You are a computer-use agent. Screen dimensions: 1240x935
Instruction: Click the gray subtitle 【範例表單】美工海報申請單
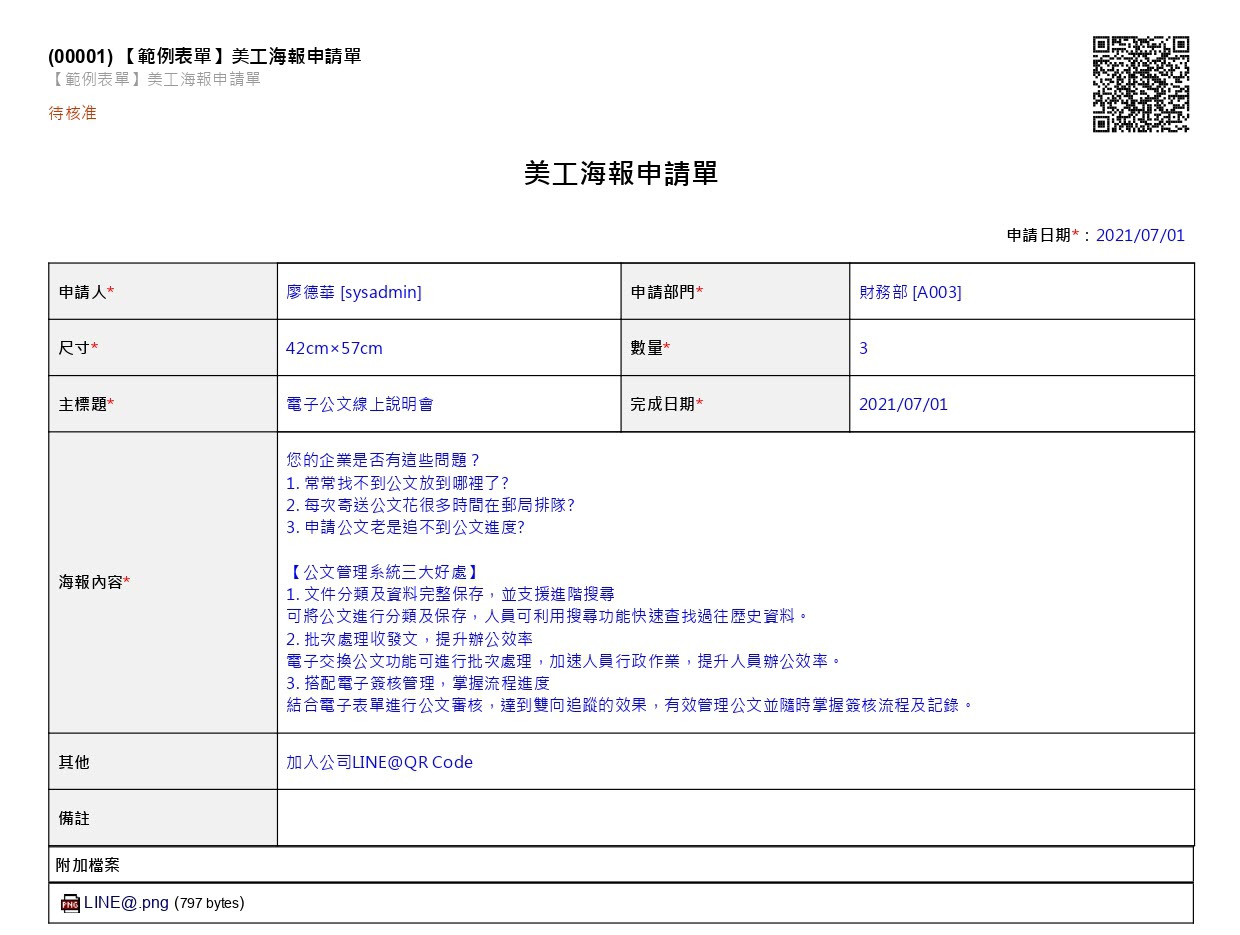tap(152, 81)
